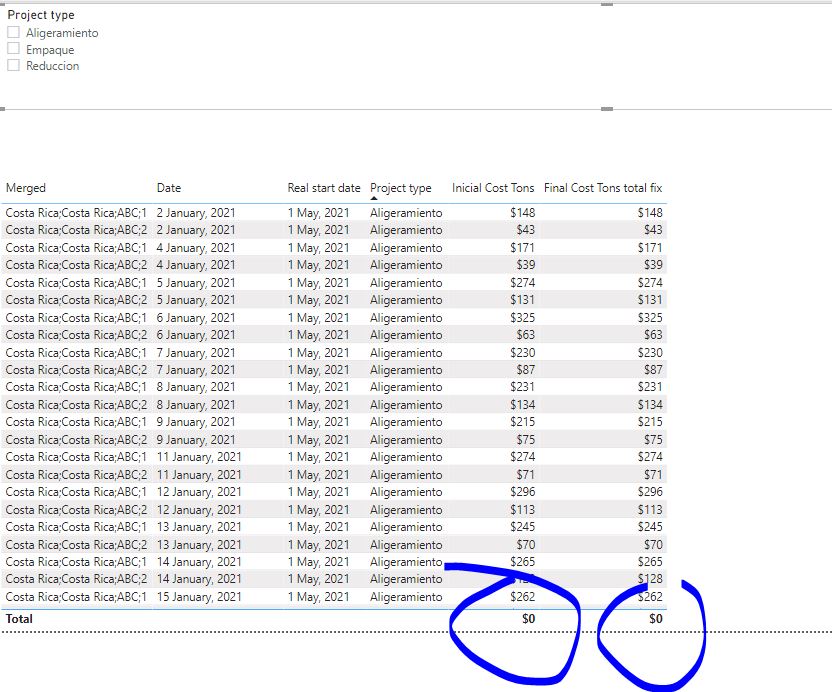
Task: Select the 15 January, 2021 date cell
Action: [x=199, y=596]
